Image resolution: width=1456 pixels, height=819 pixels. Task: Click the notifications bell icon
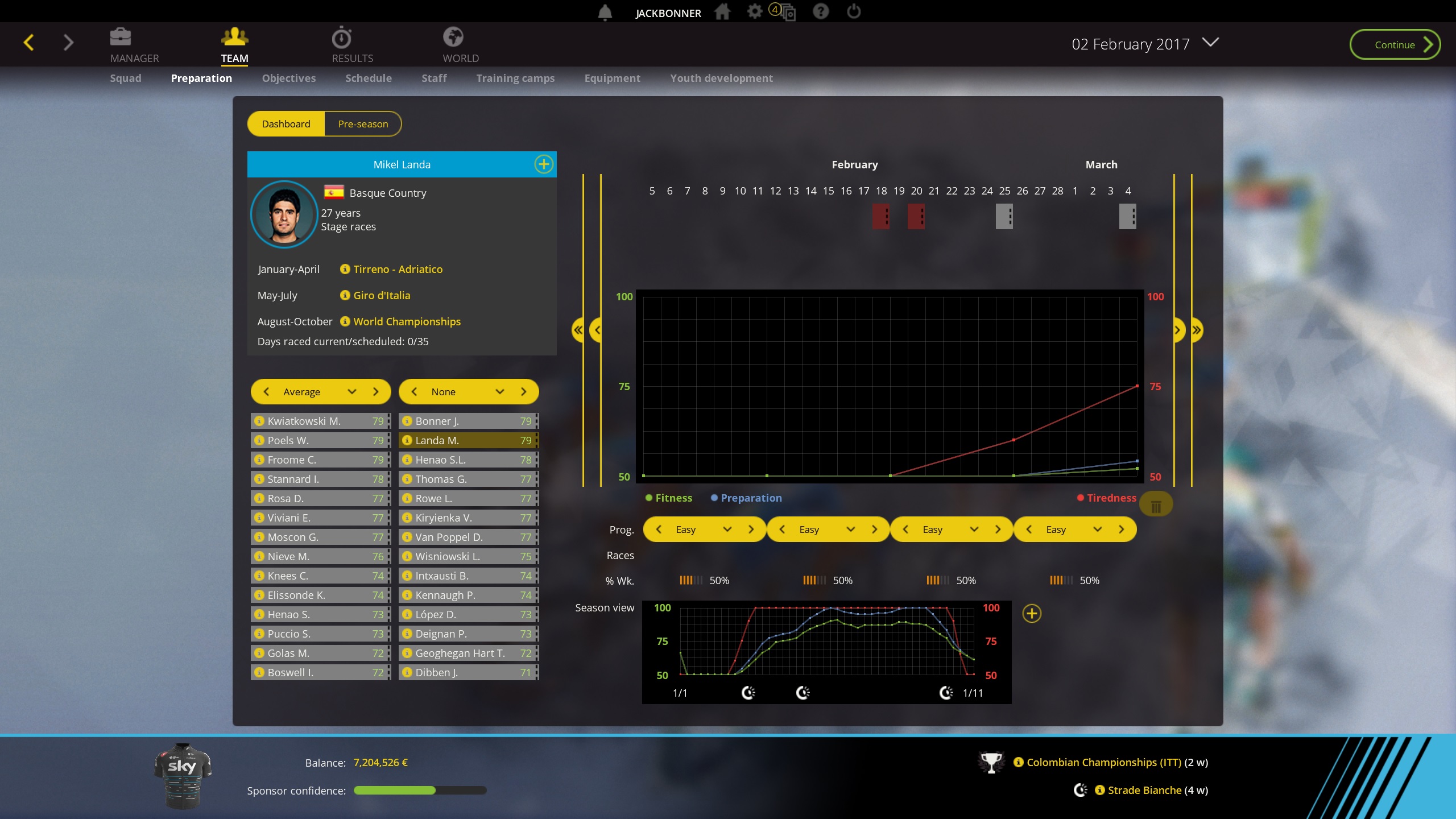pyautogui.click(x=605, y=13)
